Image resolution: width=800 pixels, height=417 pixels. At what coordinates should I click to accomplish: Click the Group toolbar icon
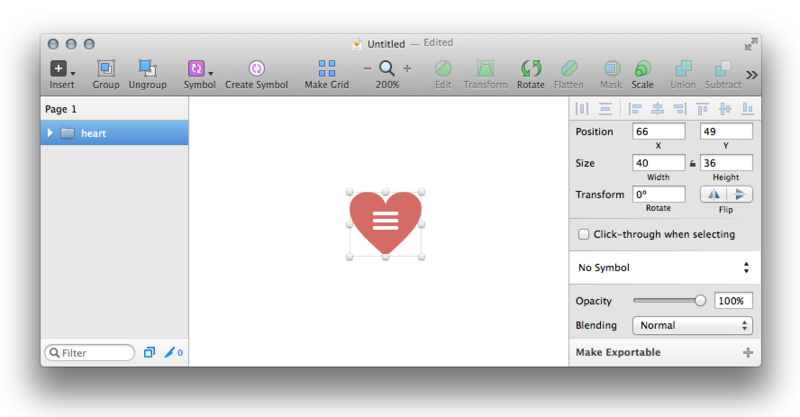tap(106, 68)
